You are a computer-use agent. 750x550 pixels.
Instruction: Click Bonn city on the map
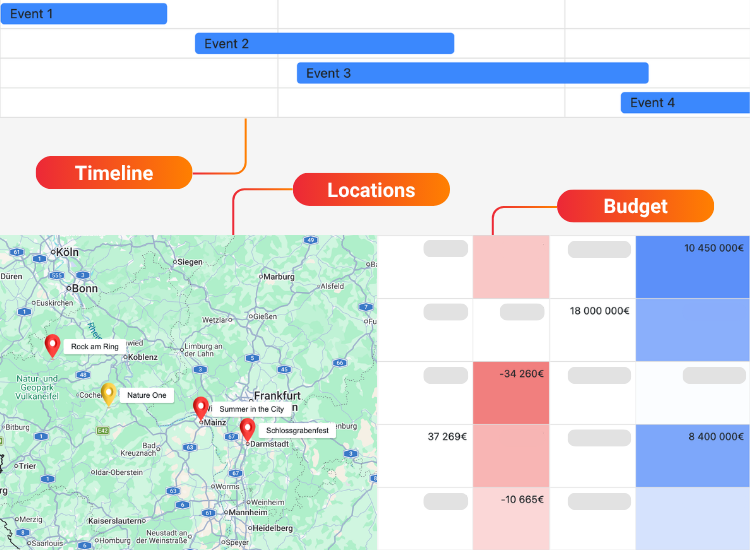tap(85, 288)
